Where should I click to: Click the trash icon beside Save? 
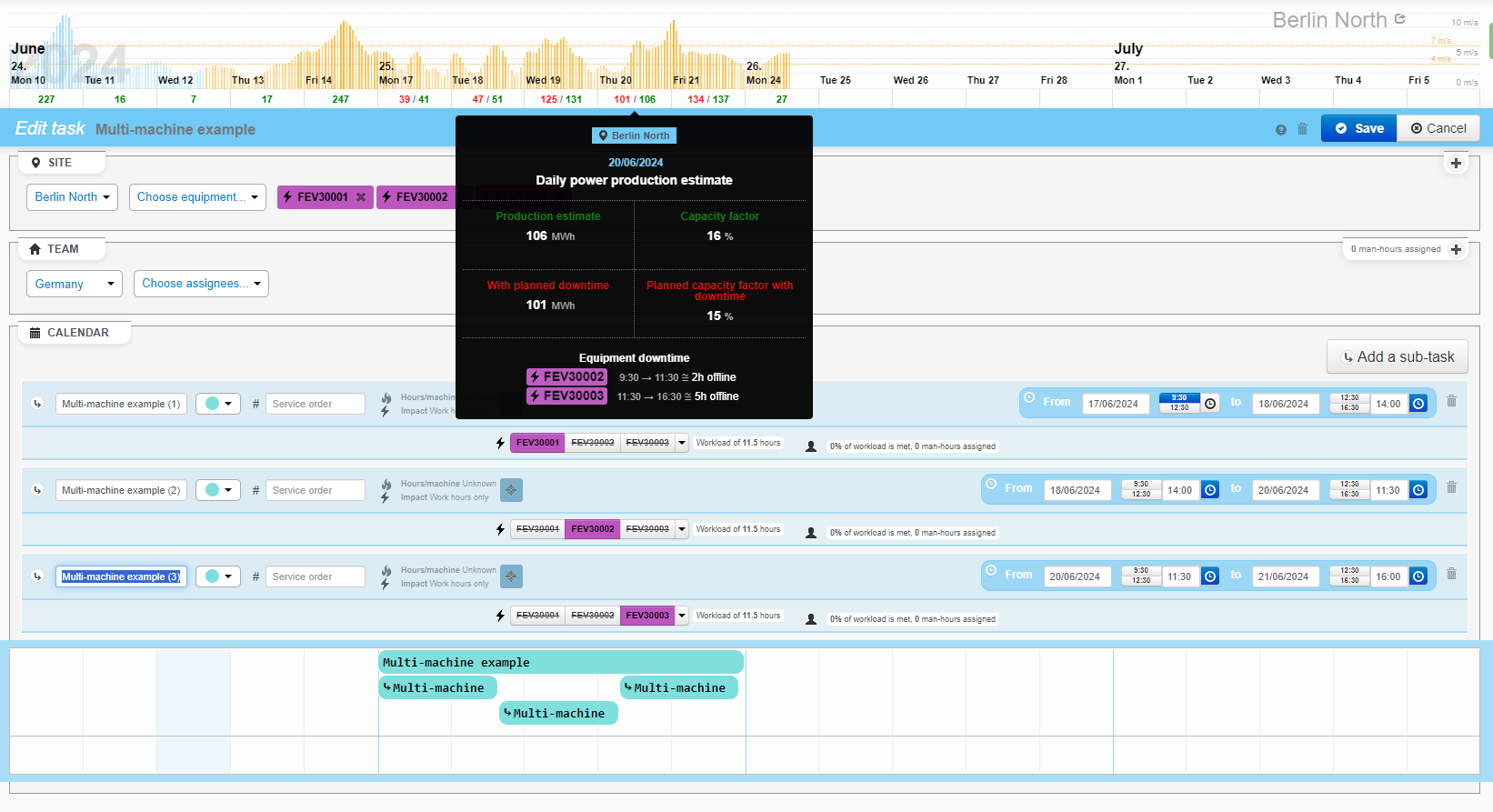point(1302,129)
